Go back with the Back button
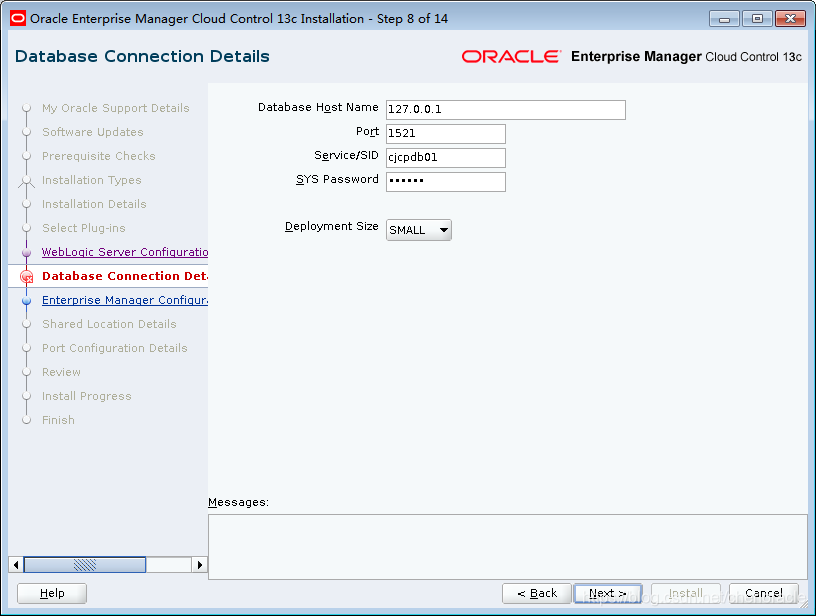 point(537,593)
